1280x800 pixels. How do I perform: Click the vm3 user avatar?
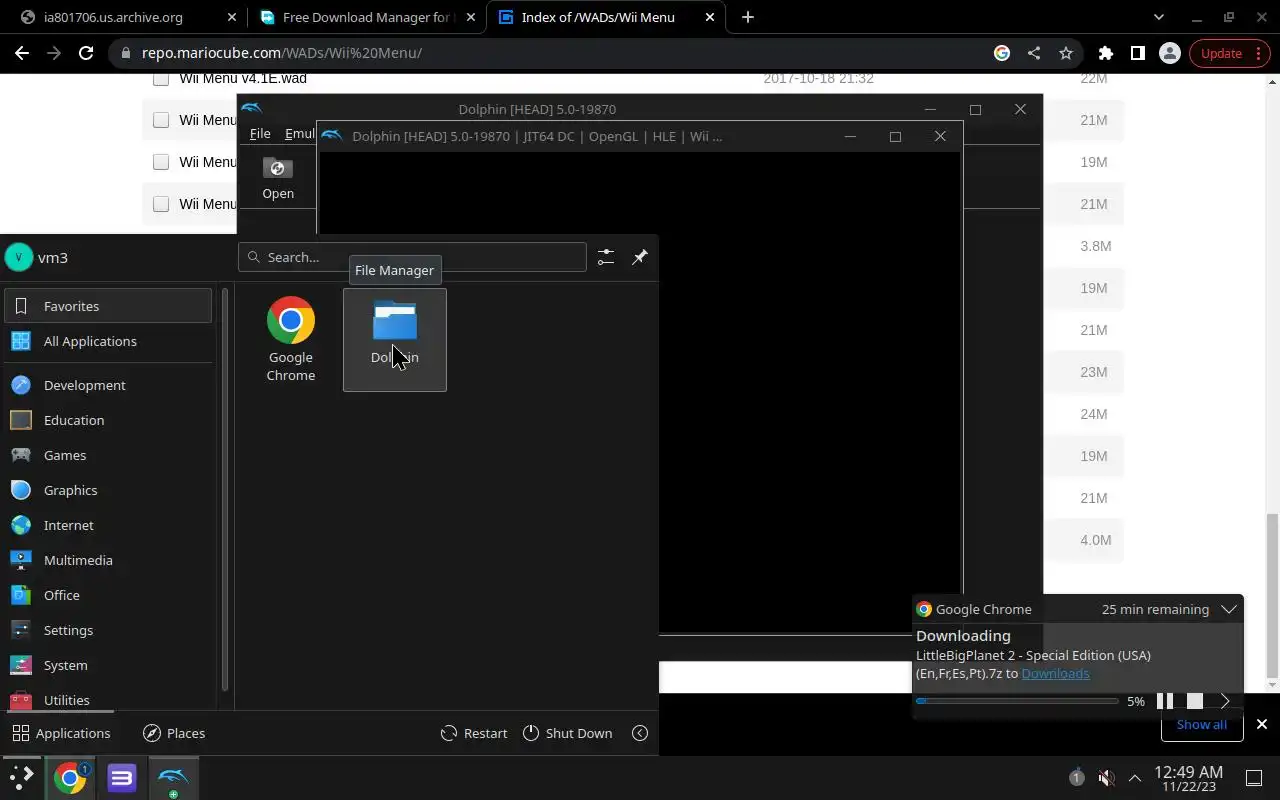(x=19, y=257)
